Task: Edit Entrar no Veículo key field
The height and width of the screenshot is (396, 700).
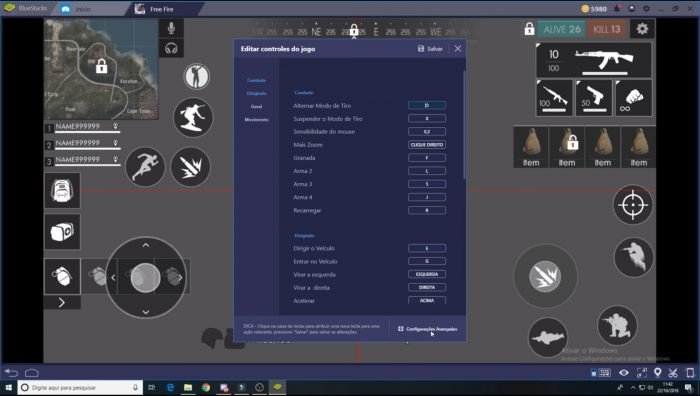Action: click(427, 261)
